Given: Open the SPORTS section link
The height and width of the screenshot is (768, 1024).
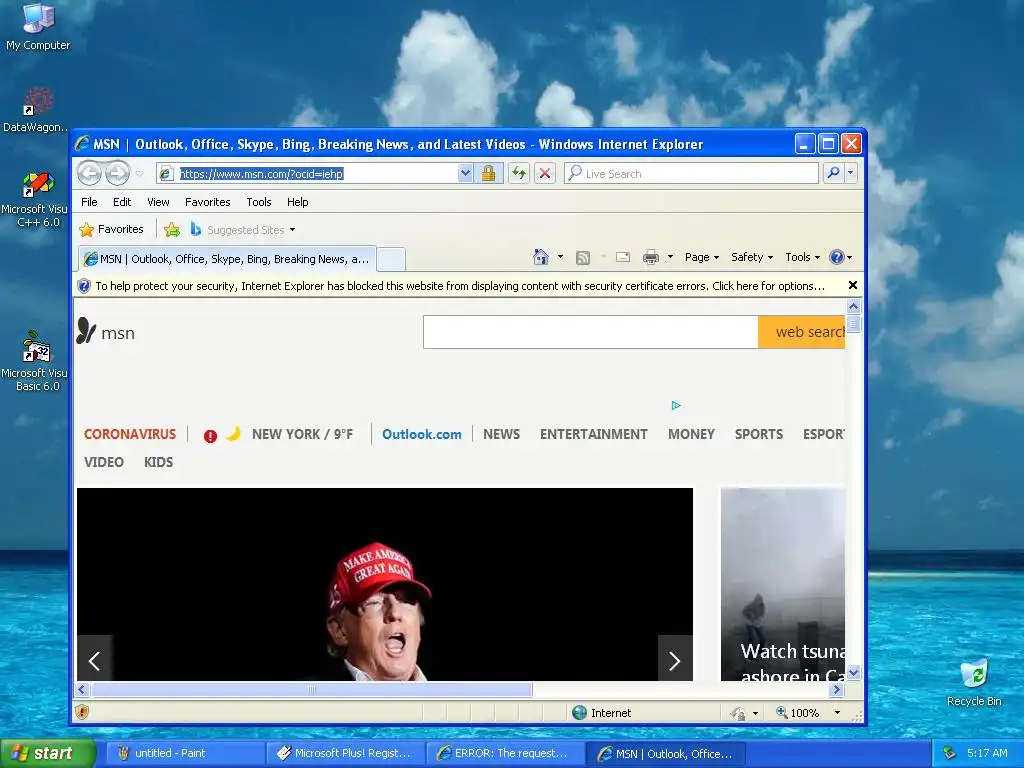Looking at the screenshot, I should coord(759,434).
